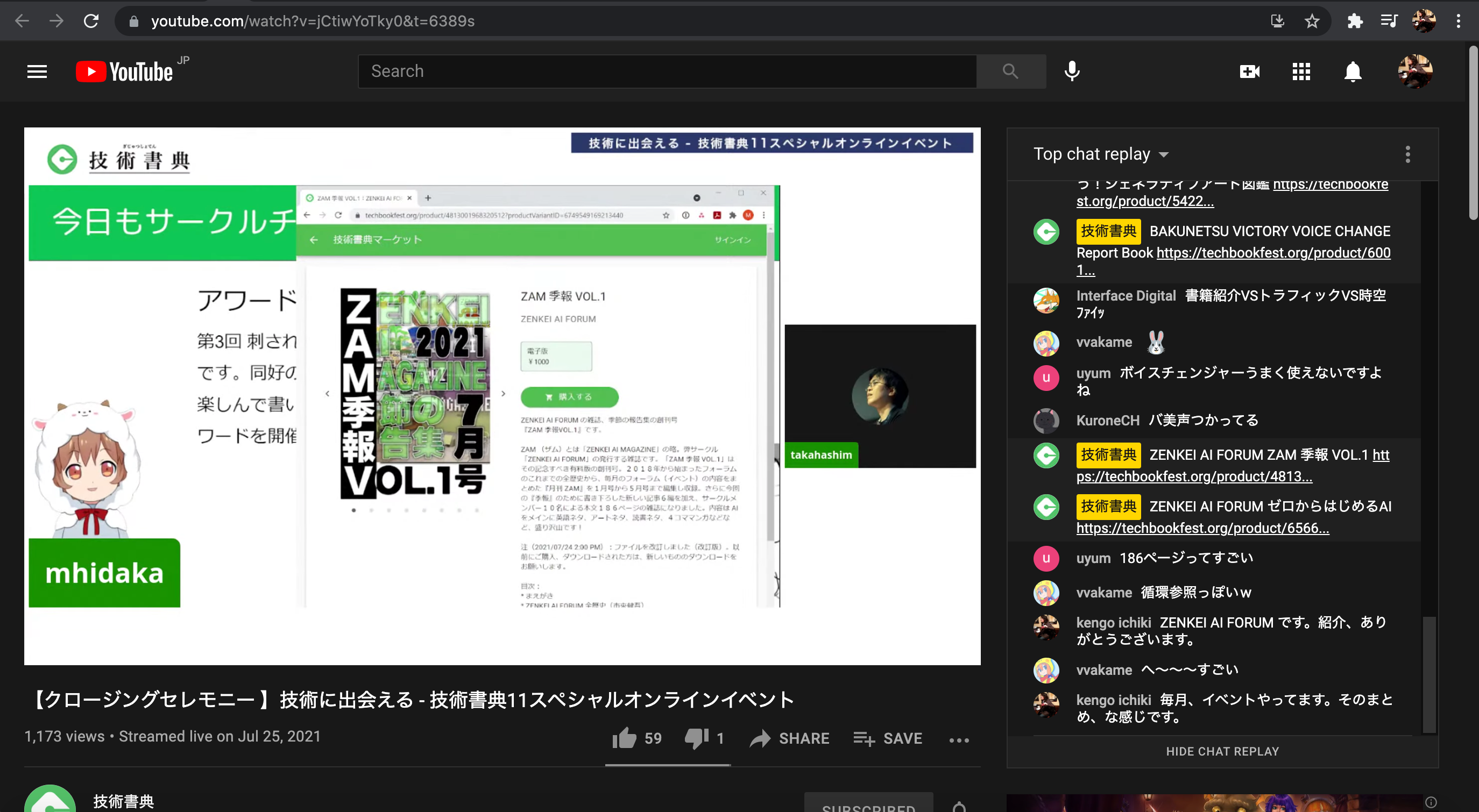Reload the YouTube page
Screen dimensions: 1479x812
point(91,21)
